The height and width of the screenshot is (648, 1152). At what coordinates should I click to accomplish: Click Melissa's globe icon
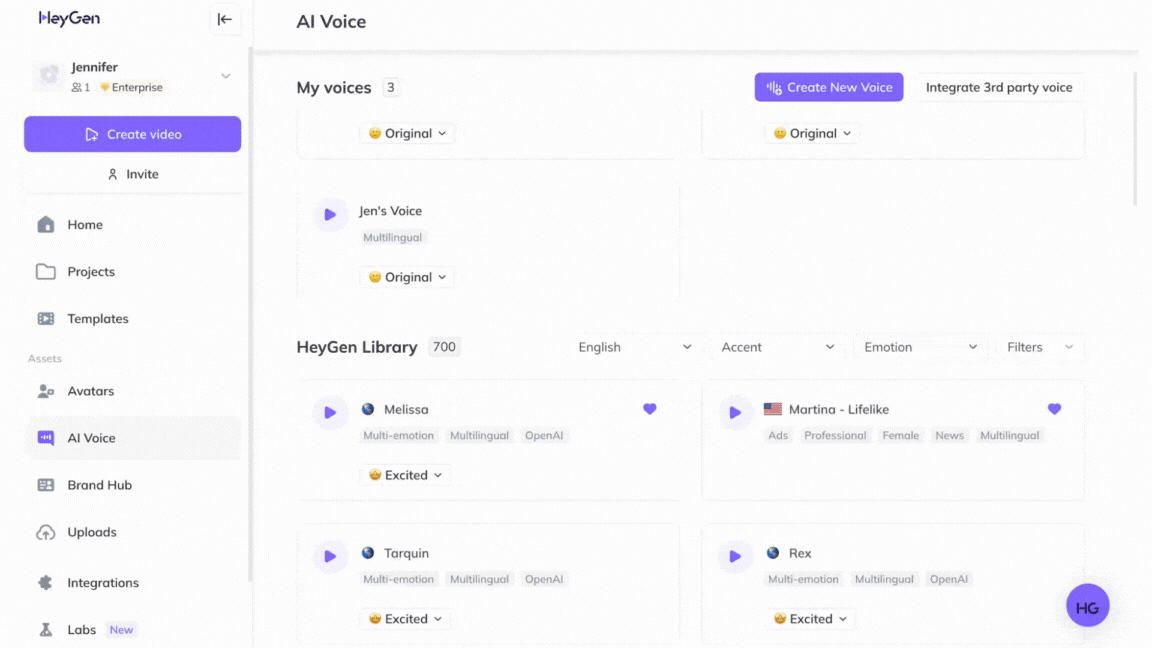[x=368, y=409]
